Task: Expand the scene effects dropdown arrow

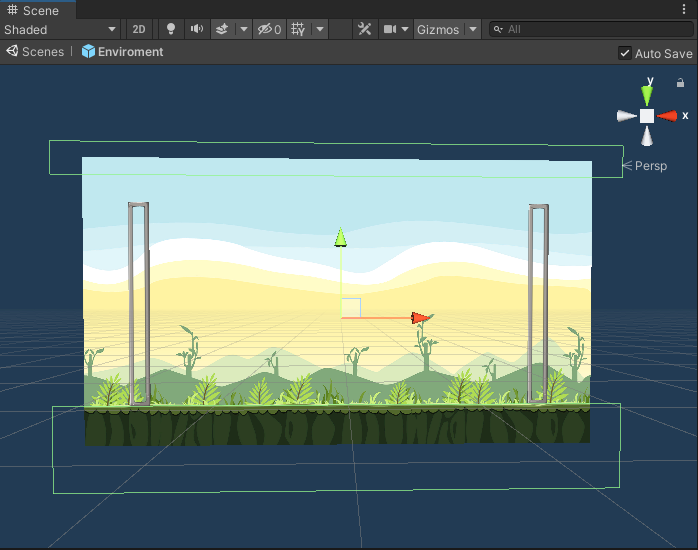Action: [243, 30]
